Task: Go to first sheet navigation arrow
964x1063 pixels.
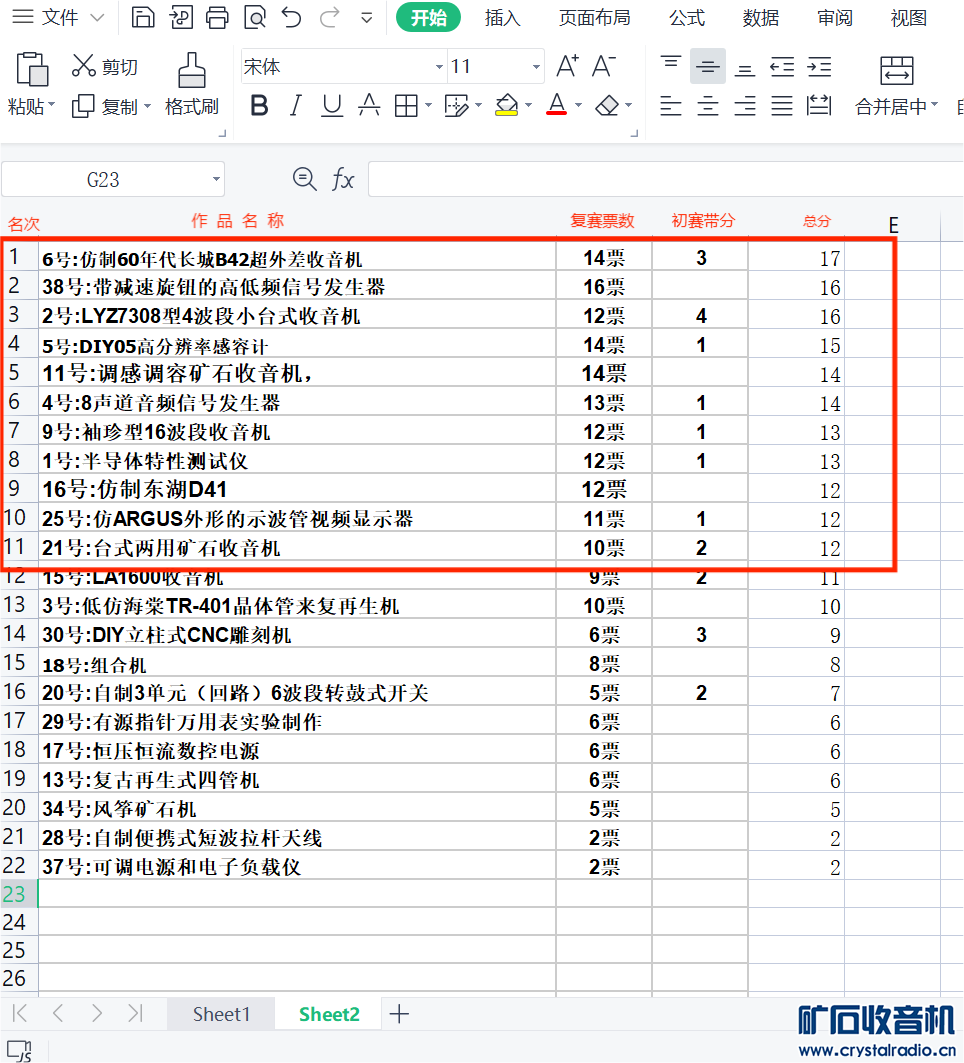Action: [x=20, y=1014]
